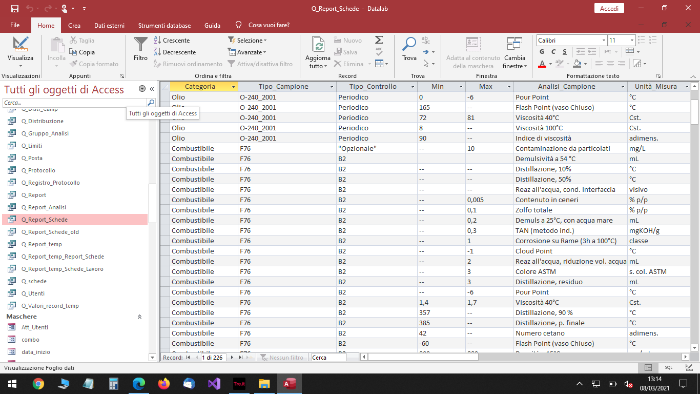This screenshot has height=394, width=700.
Task: Open navigation pane options circle arrow
Action: 142,89
